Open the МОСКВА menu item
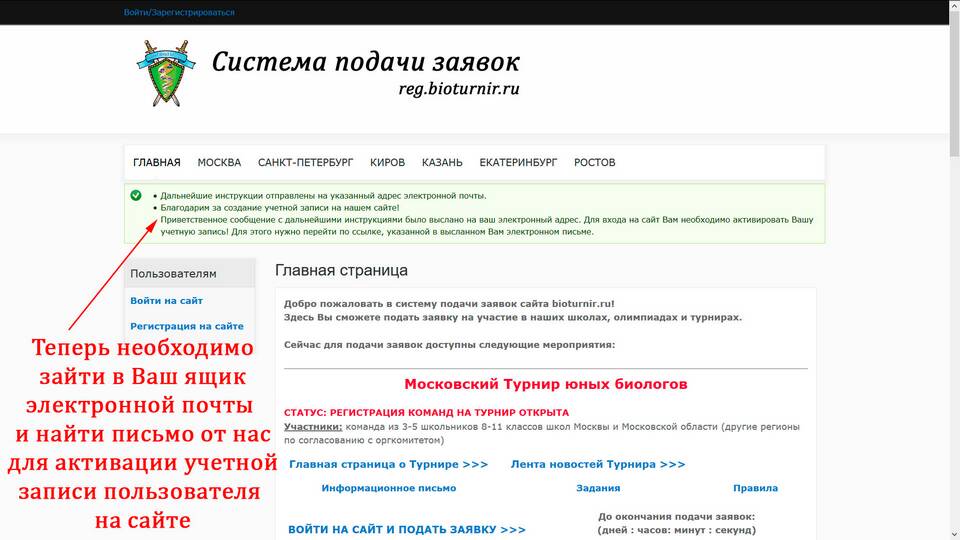This screenshot has height=540, width=960. (x=219, y=162)
